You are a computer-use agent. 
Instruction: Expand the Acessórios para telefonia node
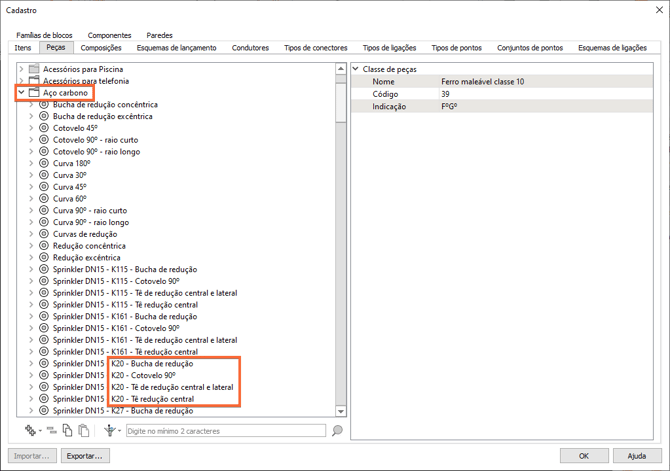pos(22,81)
